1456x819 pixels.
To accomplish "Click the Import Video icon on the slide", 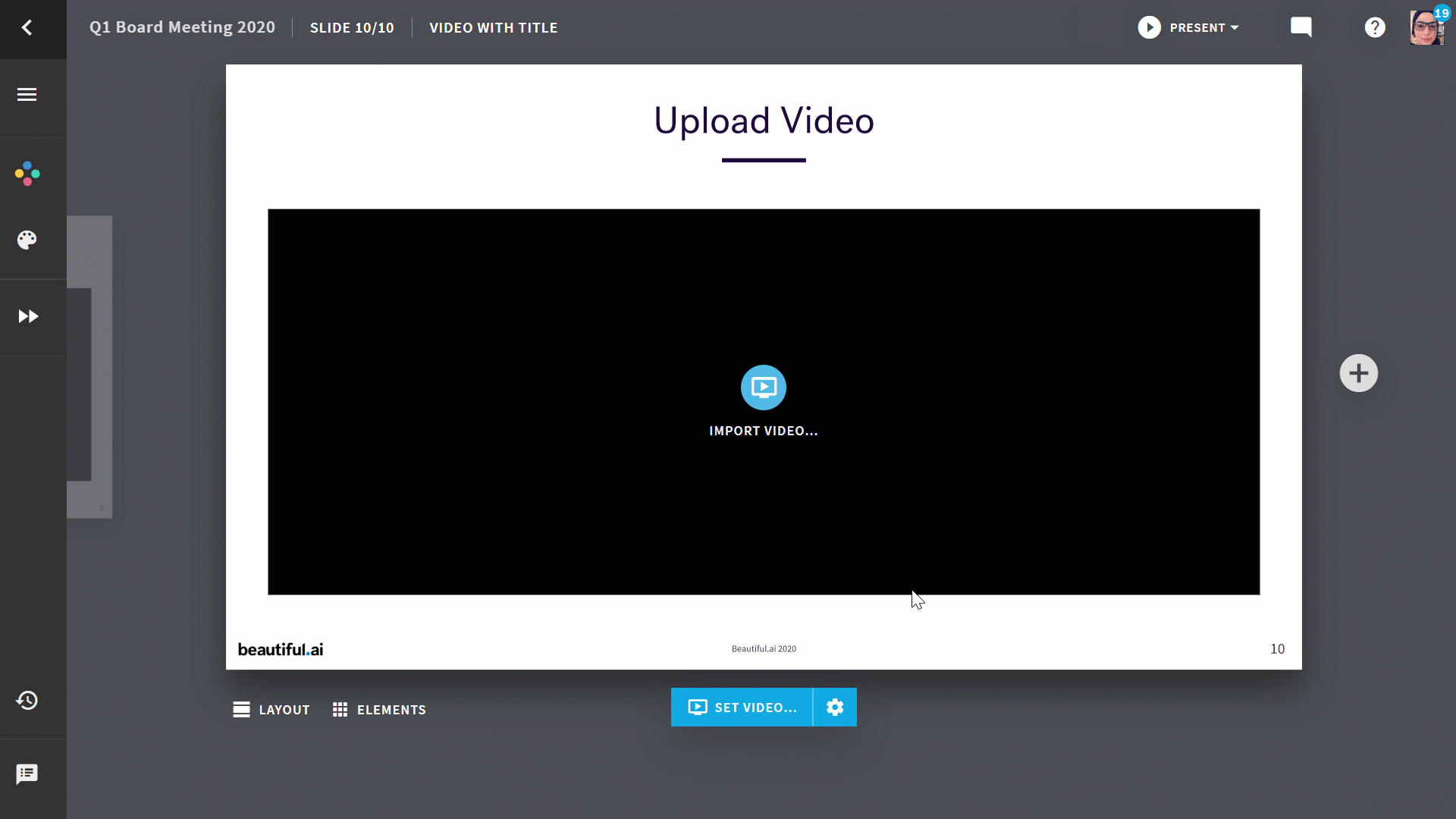I will coord(764,388).
